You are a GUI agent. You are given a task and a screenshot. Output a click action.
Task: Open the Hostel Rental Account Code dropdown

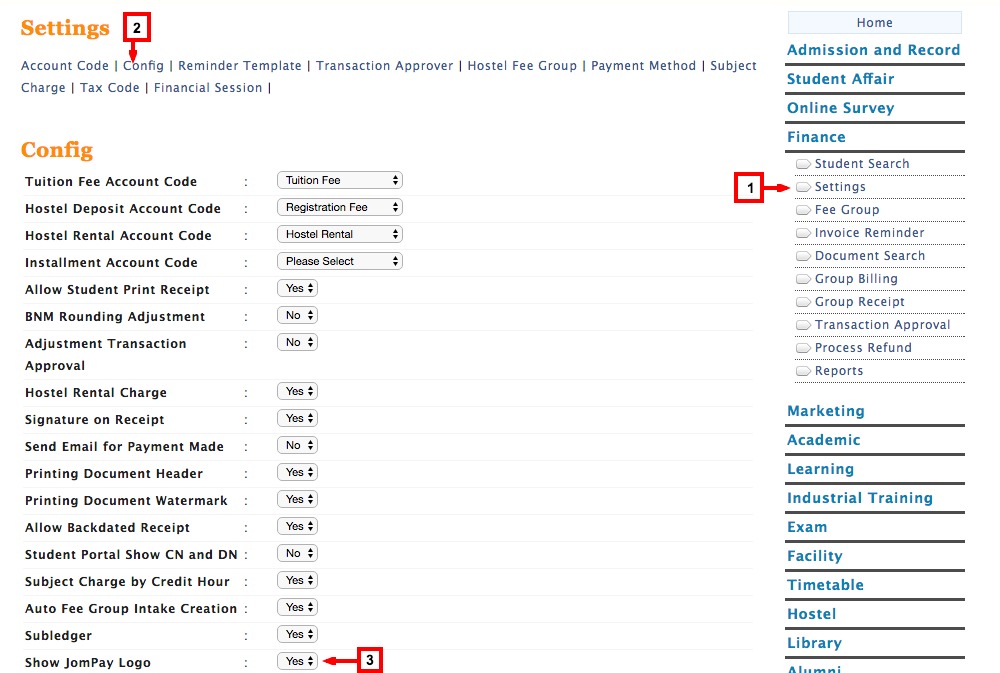point(339,235)
